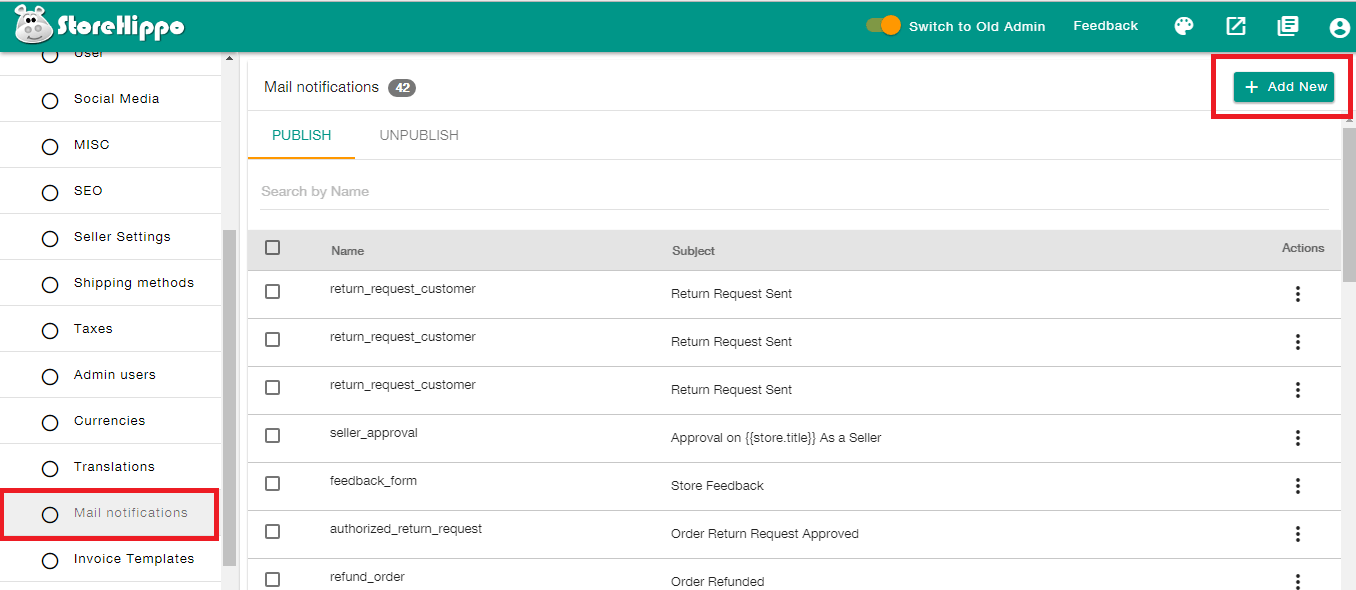Select MISC in the sidebar
1356x590 pixels.
[110, 145]
